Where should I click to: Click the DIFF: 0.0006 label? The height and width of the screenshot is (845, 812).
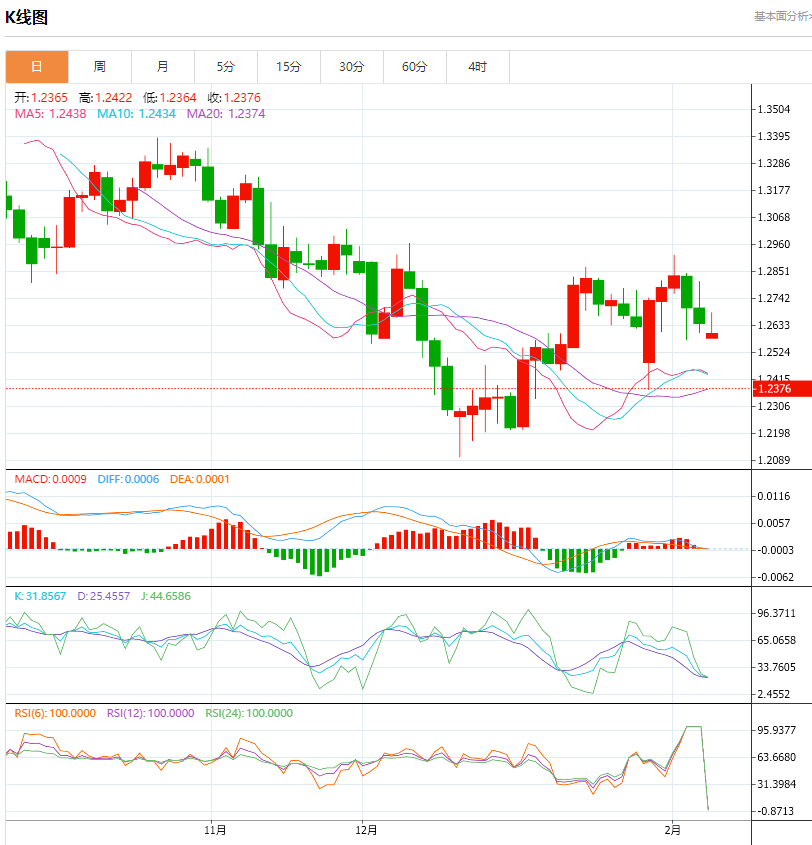click(128, 479)
